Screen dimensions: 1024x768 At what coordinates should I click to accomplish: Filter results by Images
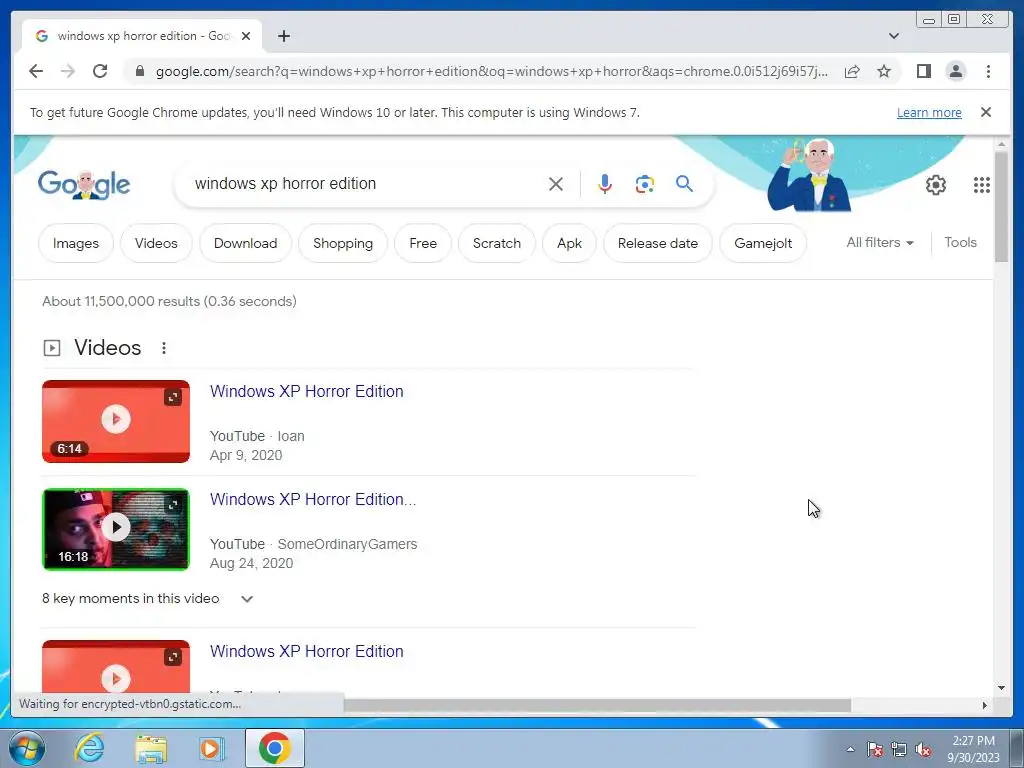tap(76, 243)
